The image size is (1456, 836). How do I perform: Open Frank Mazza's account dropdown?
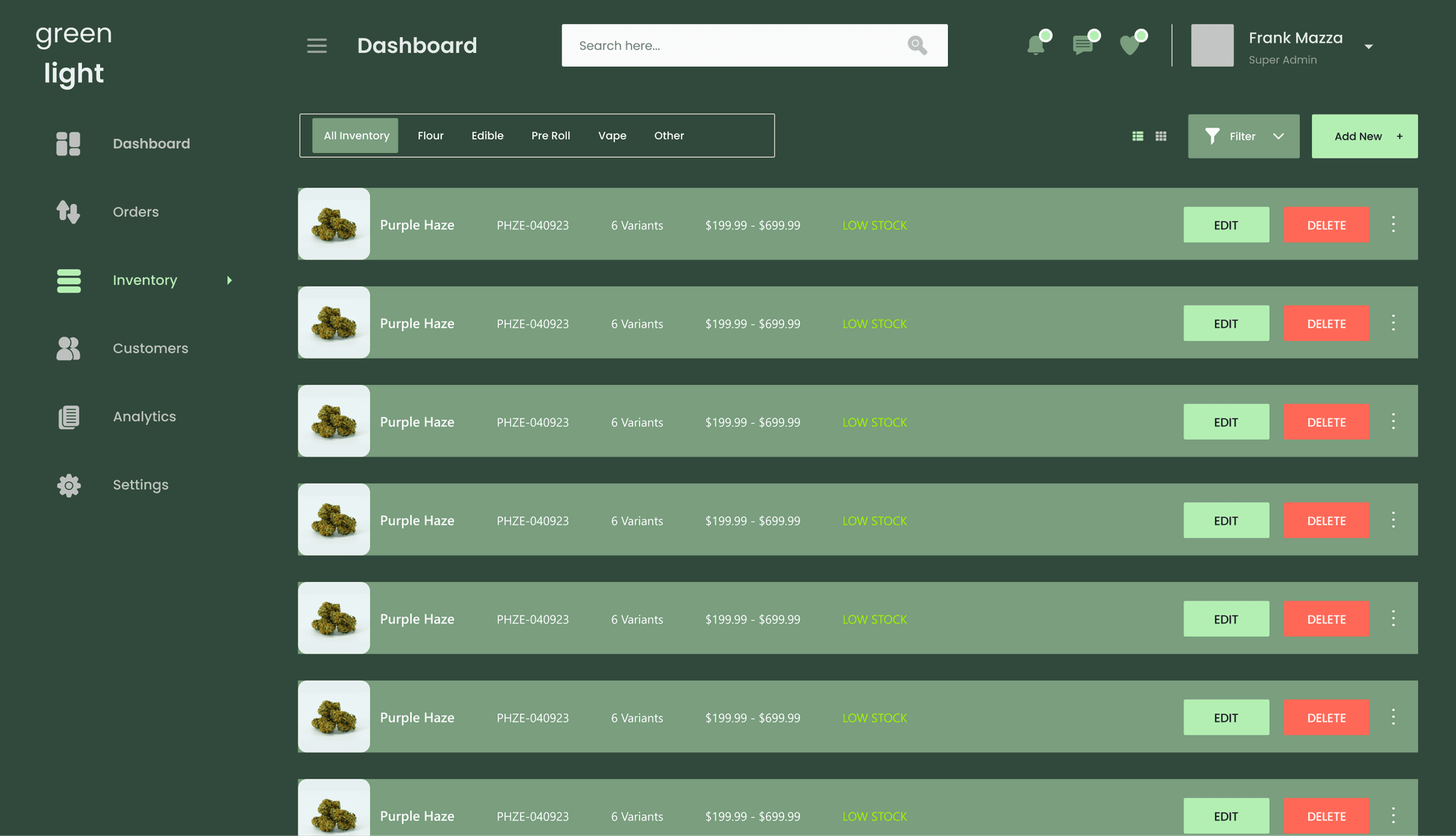1368,46
